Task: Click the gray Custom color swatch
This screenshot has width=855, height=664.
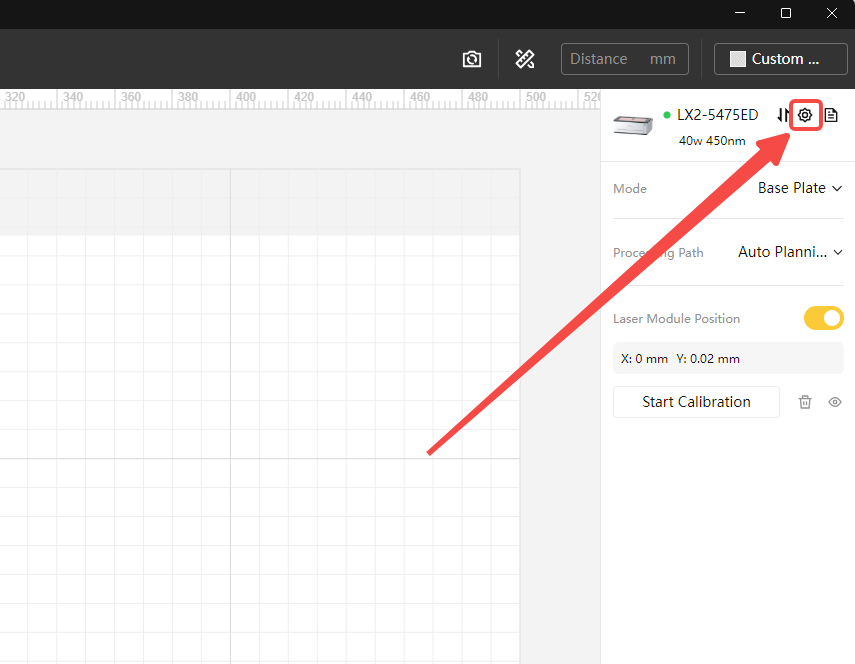Action: tap(737, 59)
